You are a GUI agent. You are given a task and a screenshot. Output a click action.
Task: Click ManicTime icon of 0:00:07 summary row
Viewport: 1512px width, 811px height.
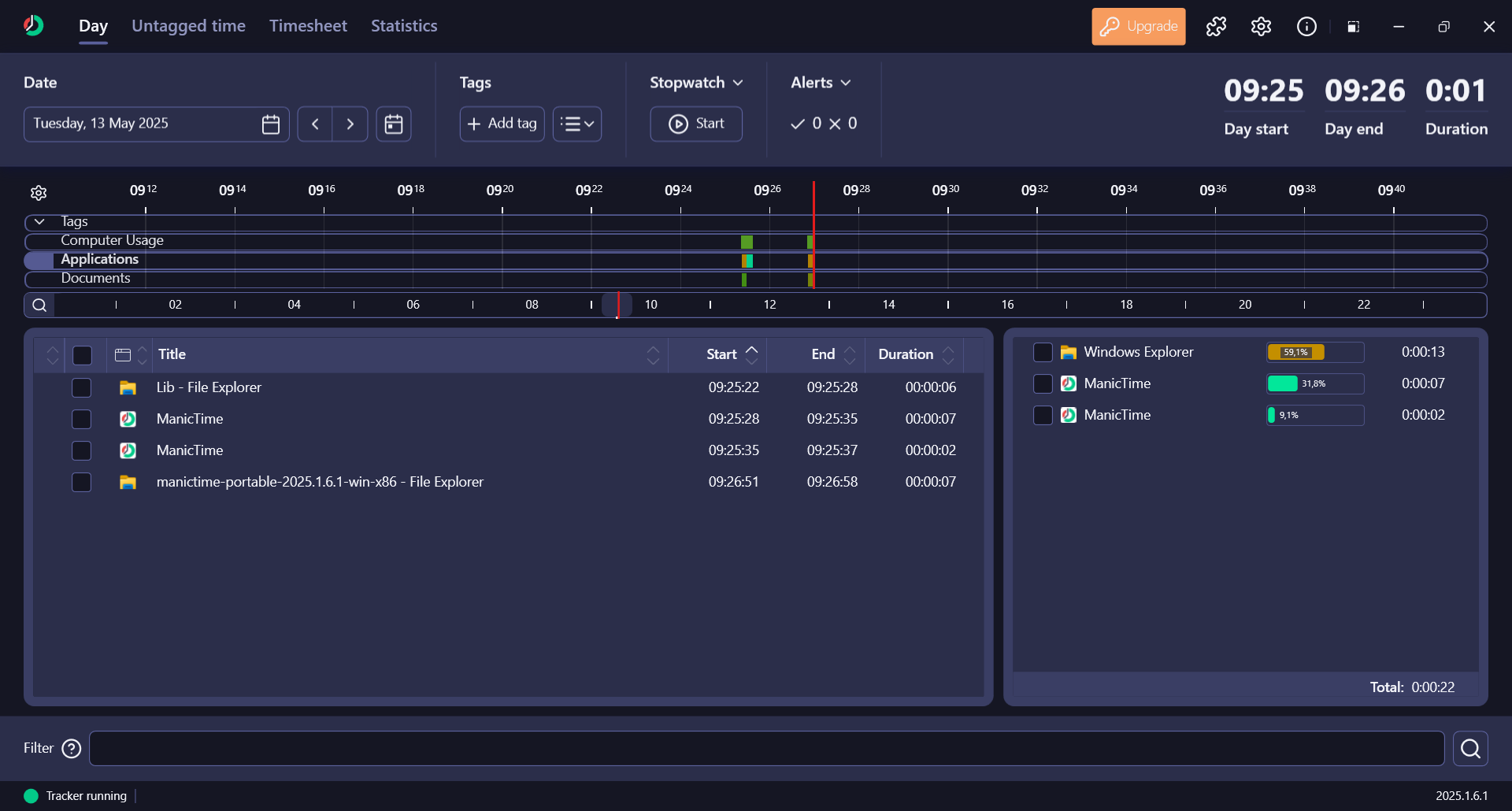[x=1069, y=383]
